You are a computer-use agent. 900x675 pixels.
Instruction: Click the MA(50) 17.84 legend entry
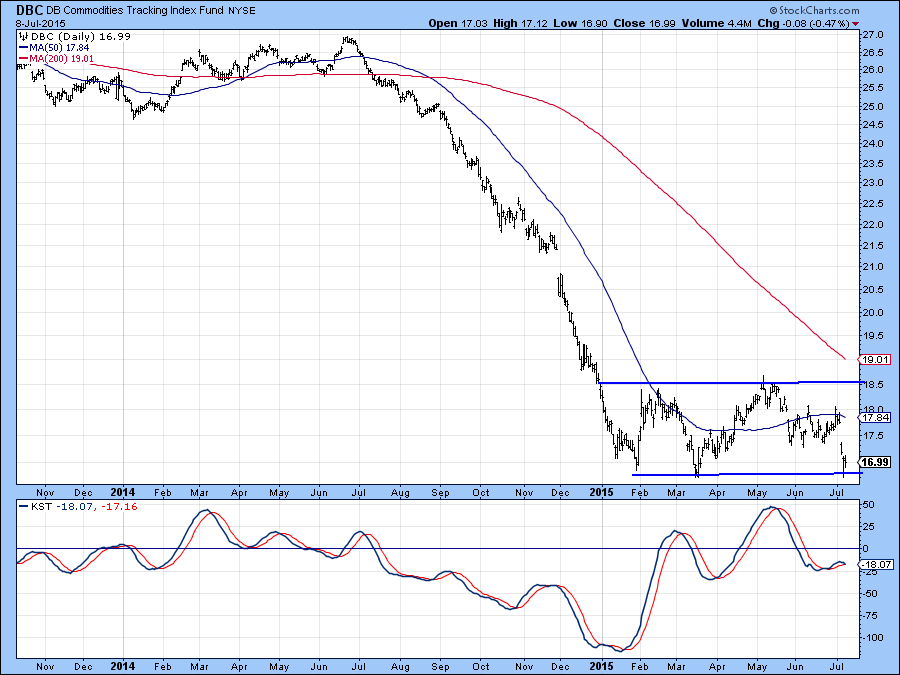click(x=54, y=48)
